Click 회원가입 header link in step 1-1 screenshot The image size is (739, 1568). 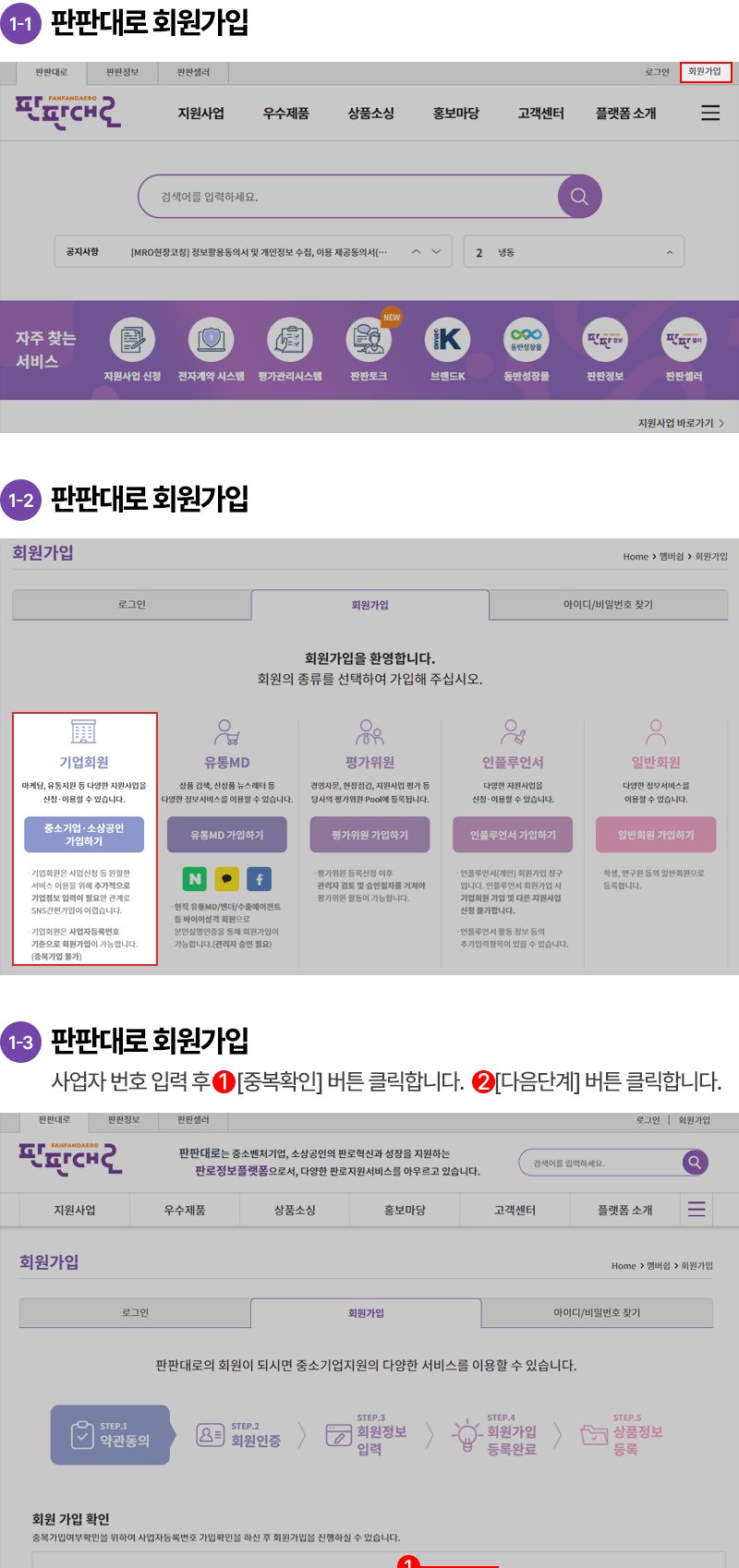point(705,72)
